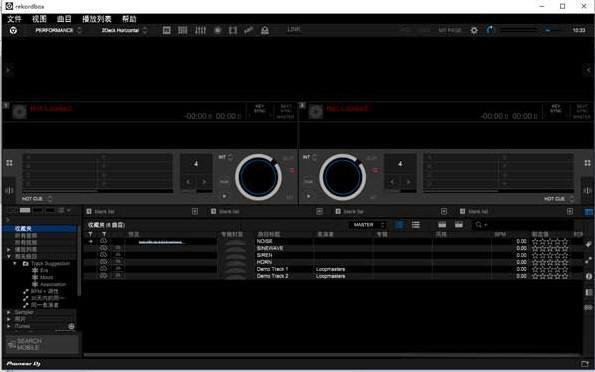Image resolution: width=595 pixels, height=372 pixels.
Task: Expand the right side panel arrow
Action: 588,70
